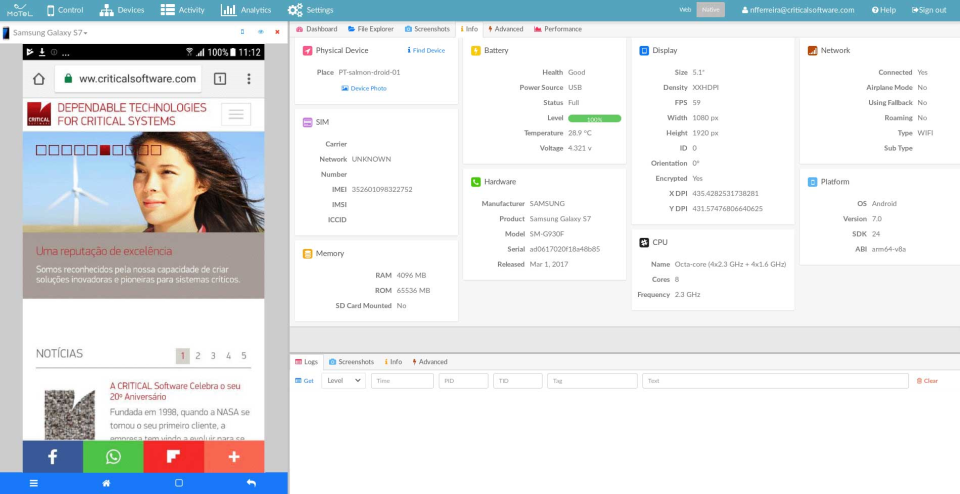Switch to upper Screenshots tab
960x494 pixels.
[x=427, y=29]
